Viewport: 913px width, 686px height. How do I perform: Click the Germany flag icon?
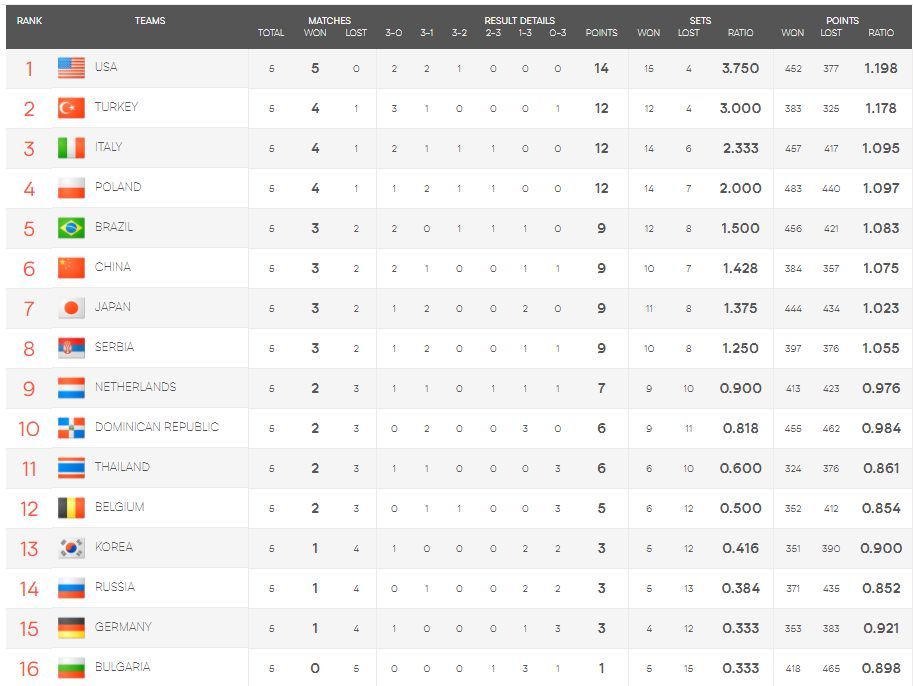[x=71, y=628]
